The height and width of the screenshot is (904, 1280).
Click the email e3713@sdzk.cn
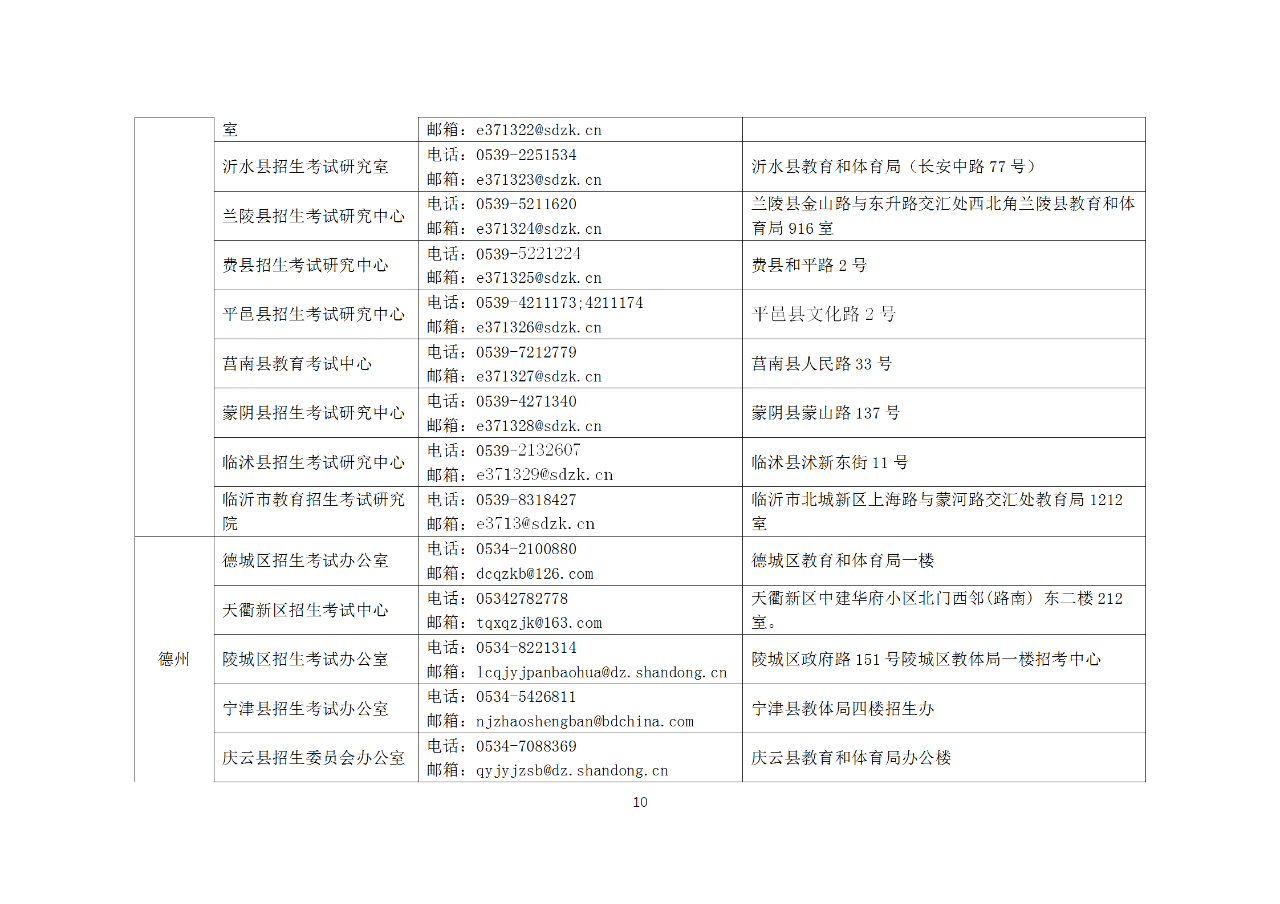535,524
